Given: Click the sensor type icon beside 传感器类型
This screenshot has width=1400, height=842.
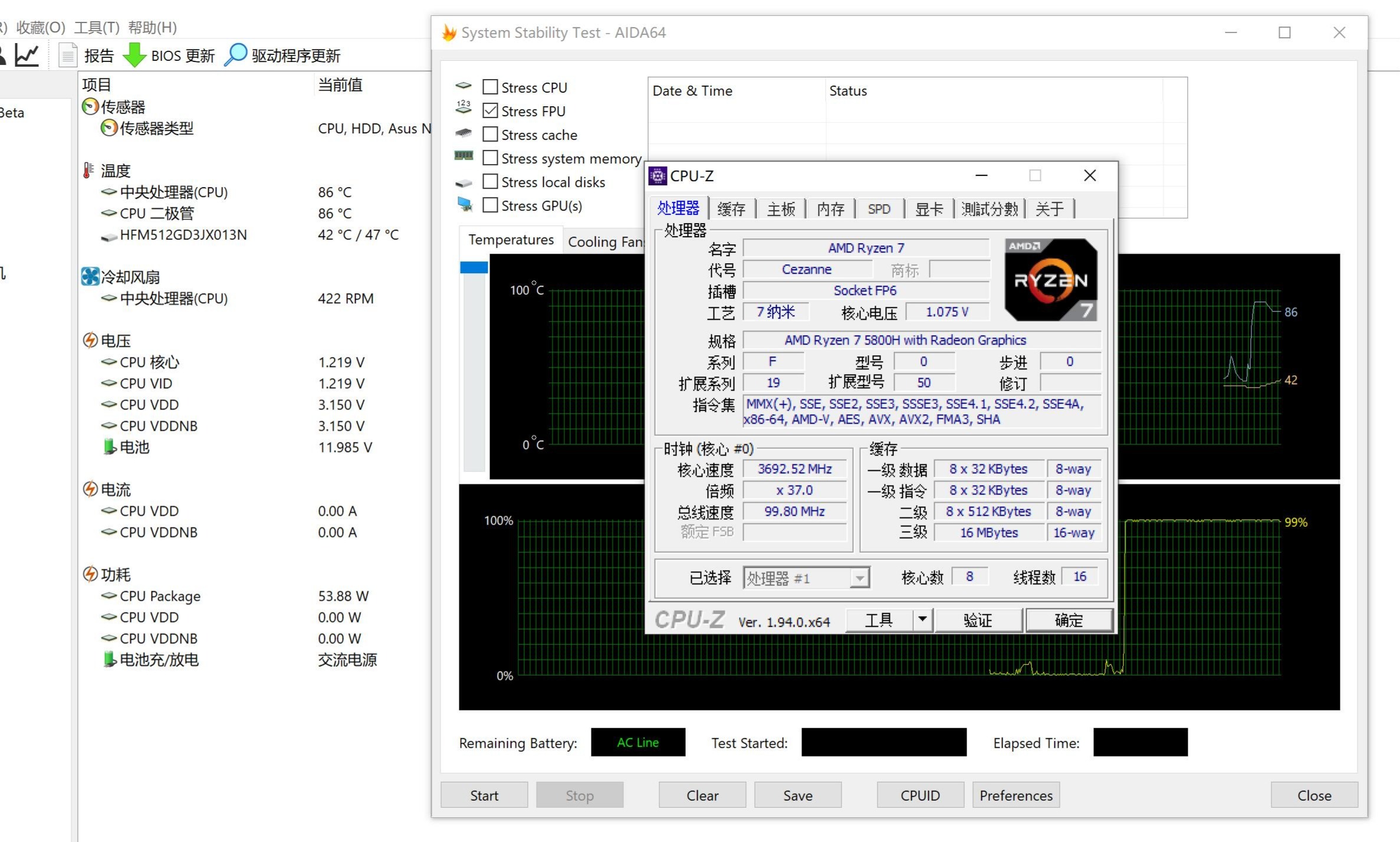Looking at the screenshot, I should click(x=109, y=128).
